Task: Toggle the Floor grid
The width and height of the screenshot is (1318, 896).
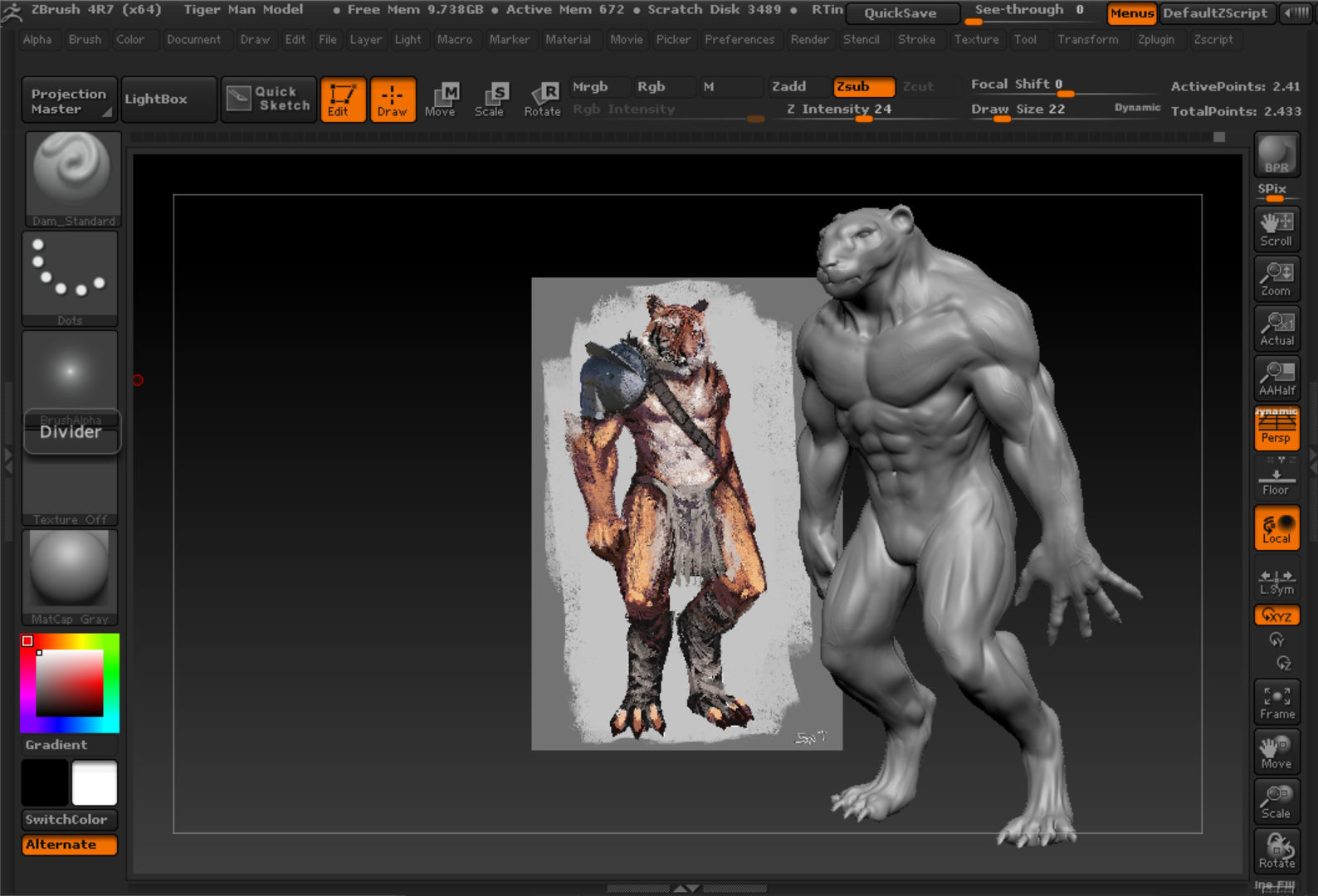Action: pos(1277,478)
